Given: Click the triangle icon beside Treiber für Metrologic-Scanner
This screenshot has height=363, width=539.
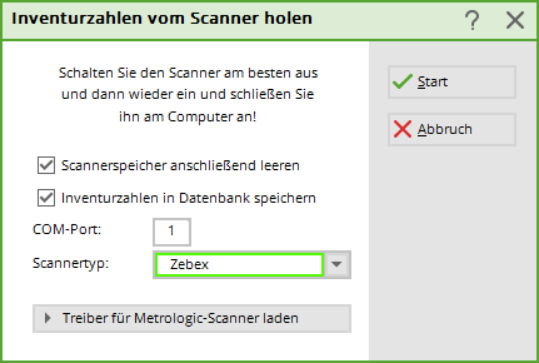Looking at the screenshot, I should point(48,318).
